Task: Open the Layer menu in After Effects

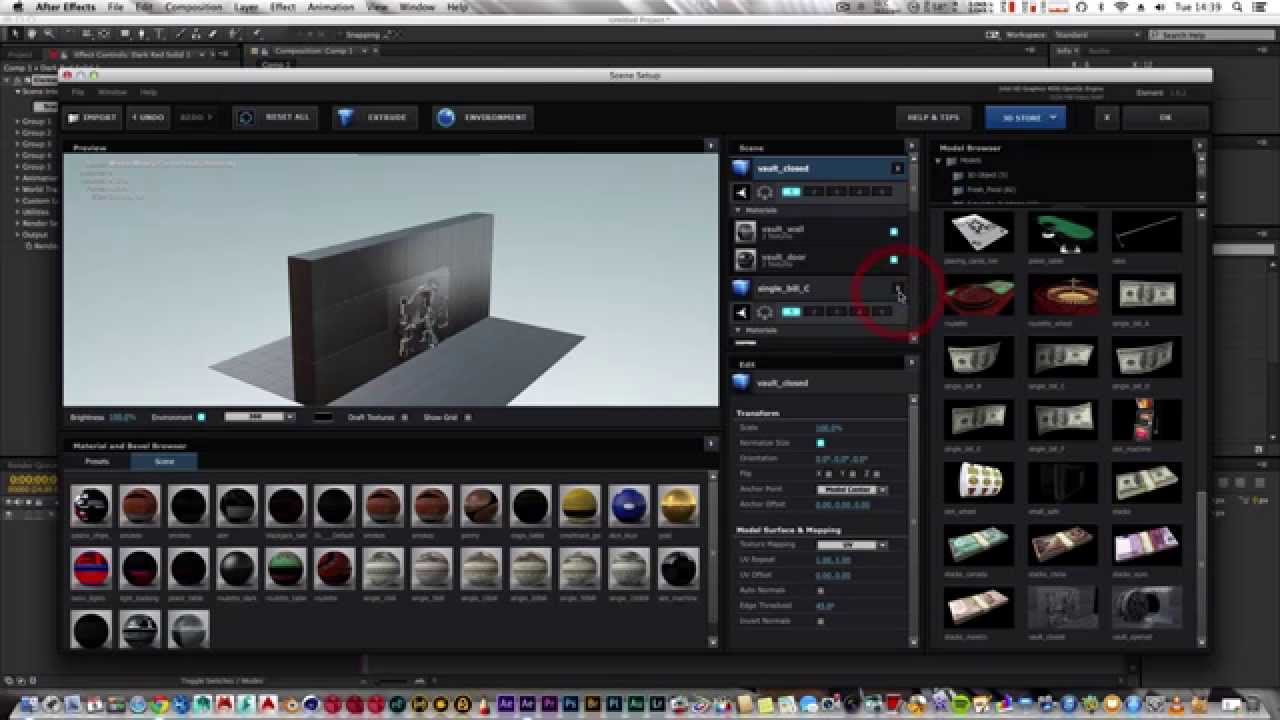Action: [x=246, y=7]
